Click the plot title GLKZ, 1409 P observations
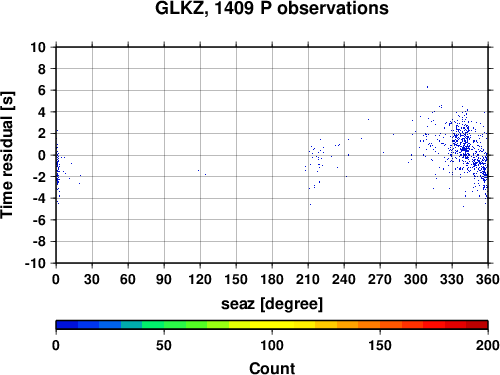This screenshot has width=500, height=375. [272, 8]
